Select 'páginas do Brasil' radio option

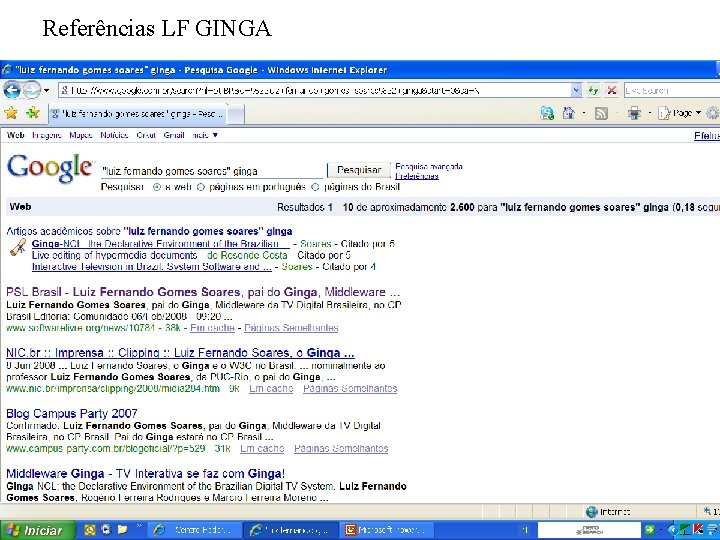click(x=315, y=187)
